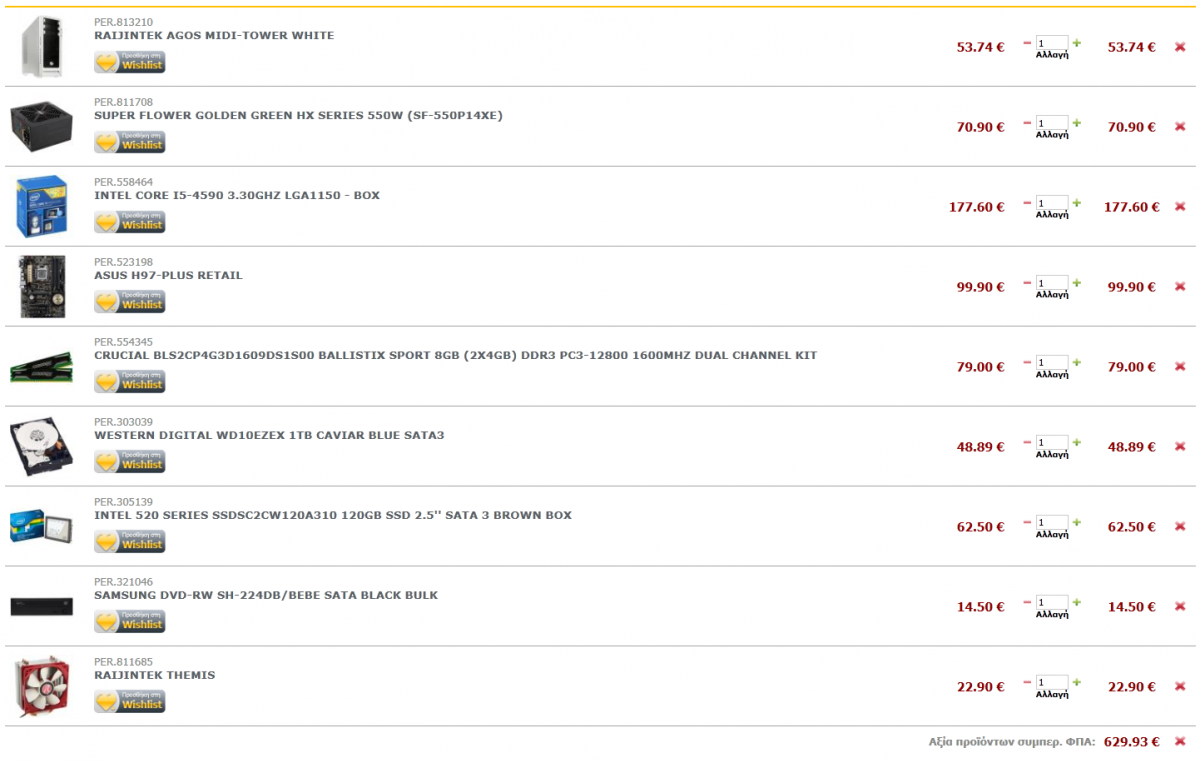
Task: Open Super Flower Golden Green HX product link
Action: point(299,116)
